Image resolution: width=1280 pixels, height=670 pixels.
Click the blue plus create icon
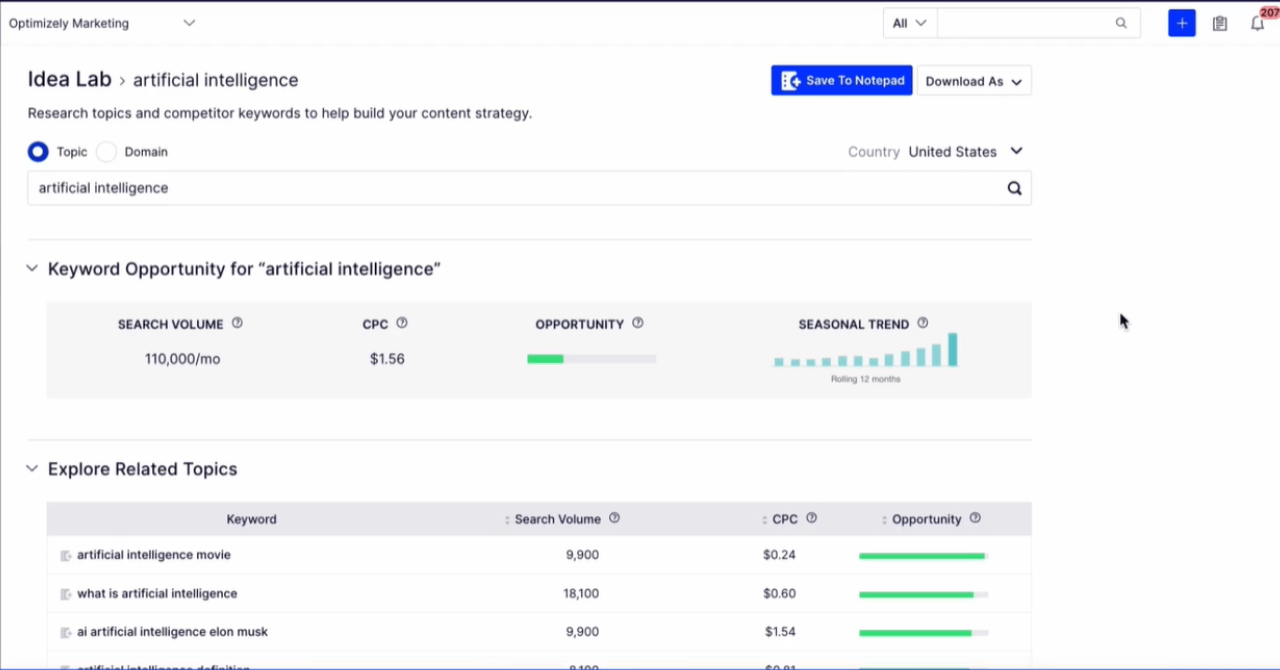click(x=1182, y=23)
